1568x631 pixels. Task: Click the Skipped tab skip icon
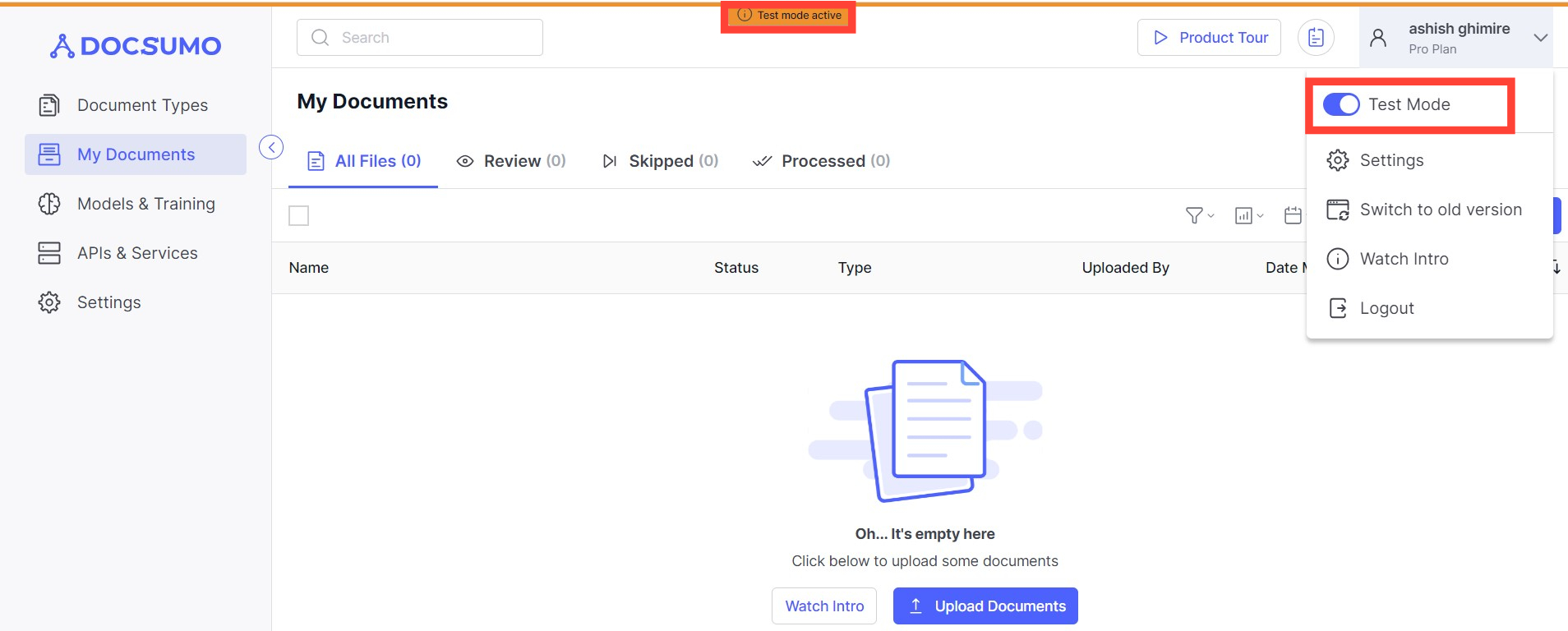point(610,161)
